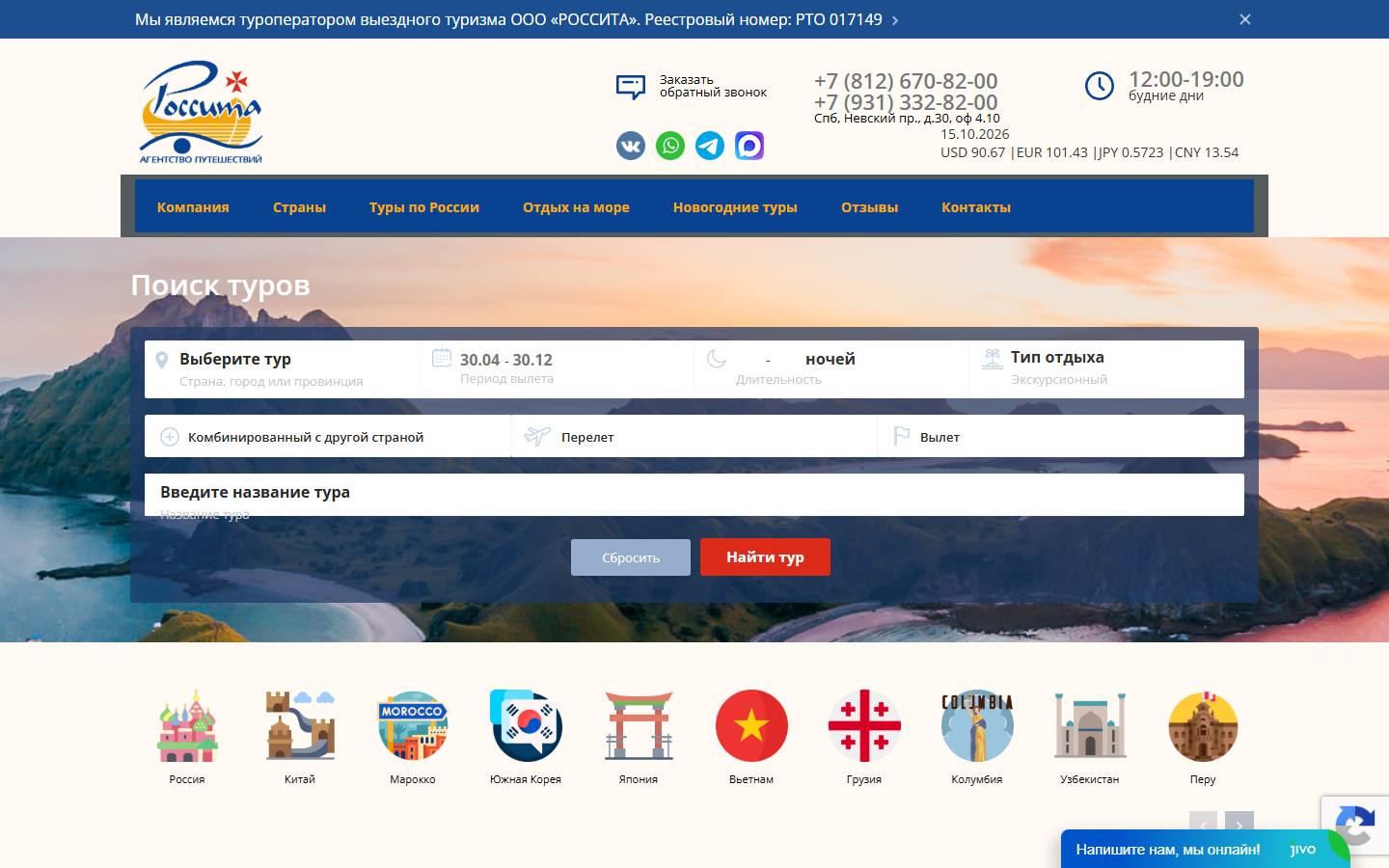1389x868 pixels.
Task: Open the 'Страны' menu item
Action: (299, 207)
